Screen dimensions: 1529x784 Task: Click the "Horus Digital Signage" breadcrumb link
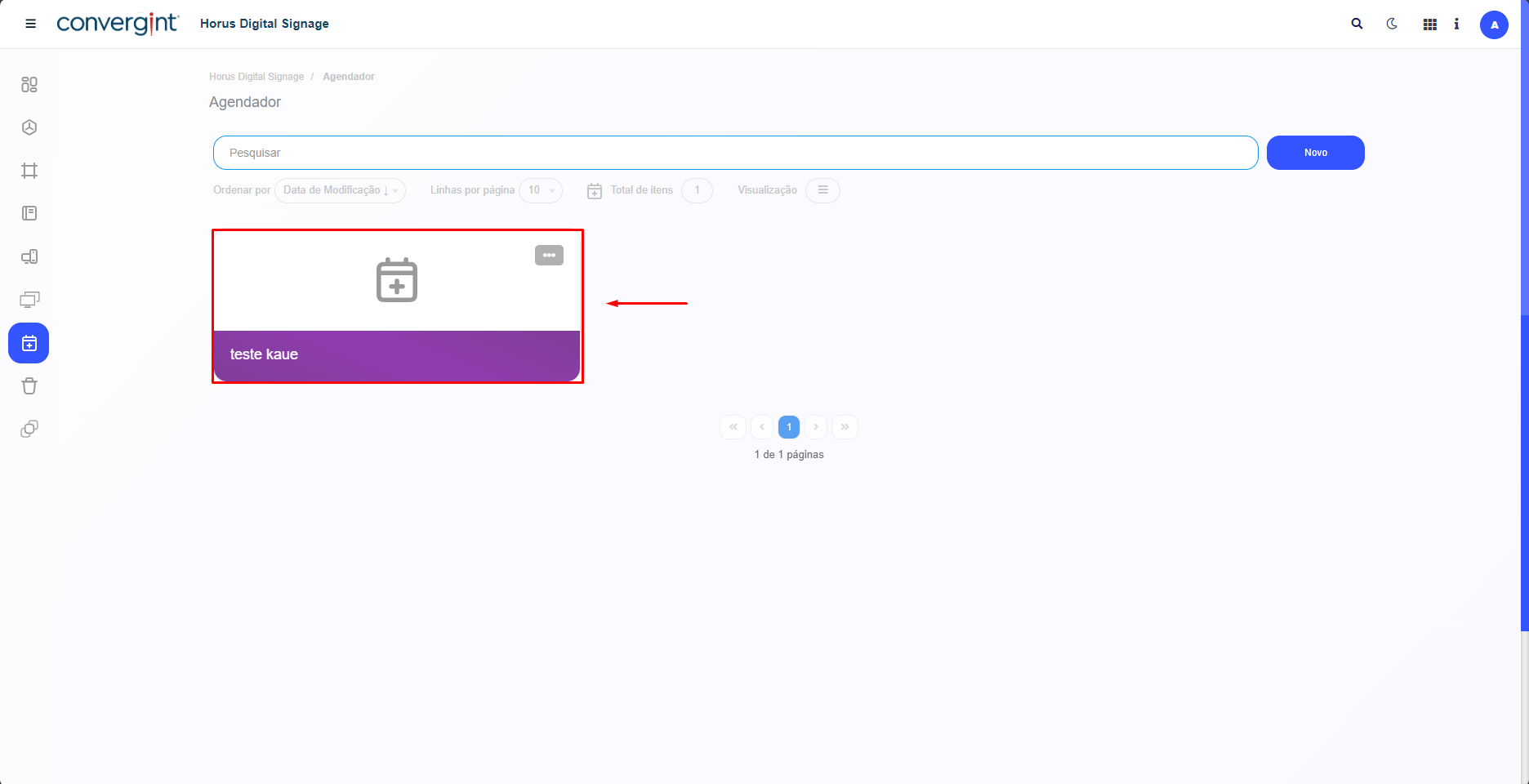(256, 77)
